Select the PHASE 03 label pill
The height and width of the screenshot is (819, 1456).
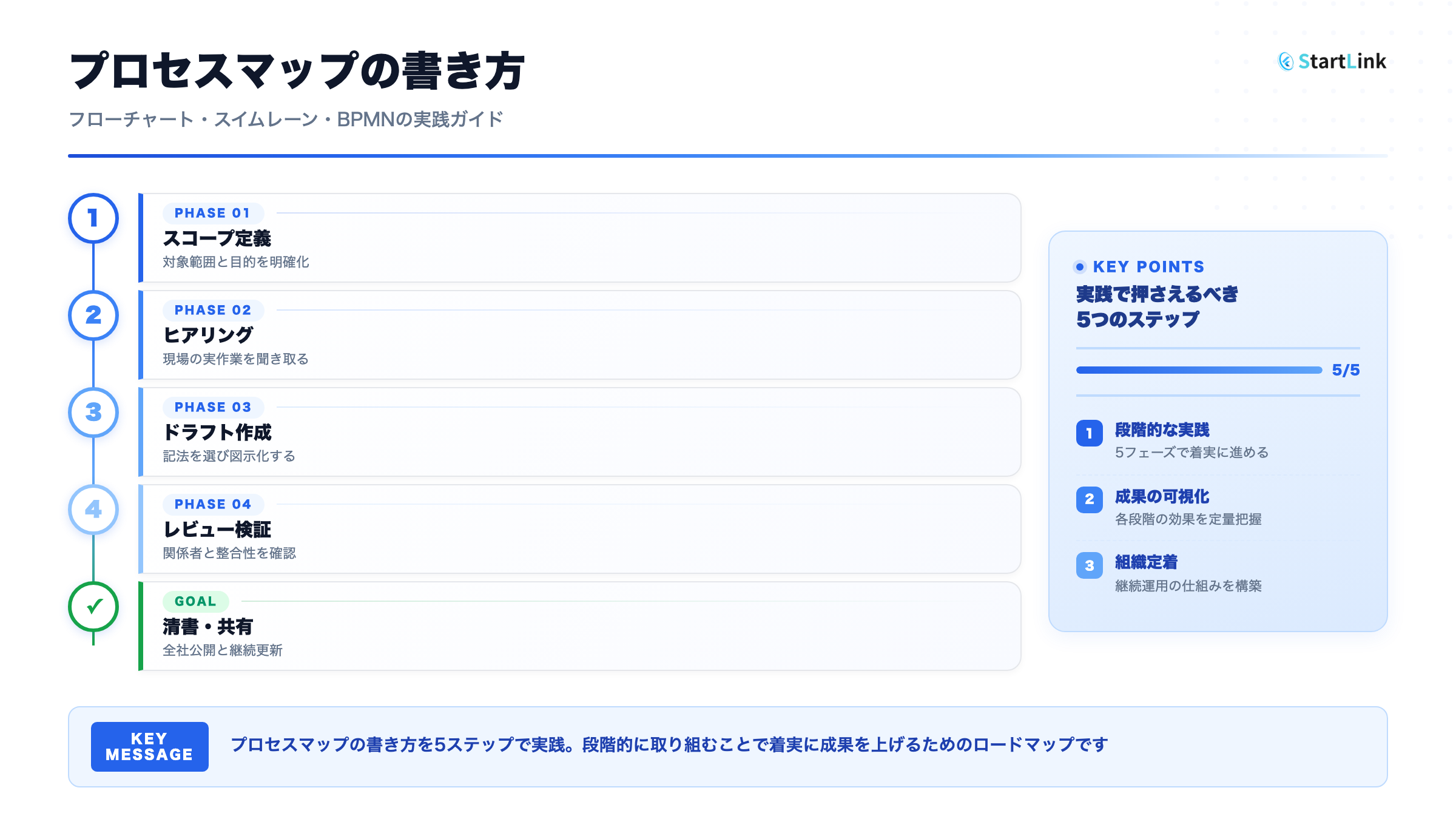click(212, 407)
